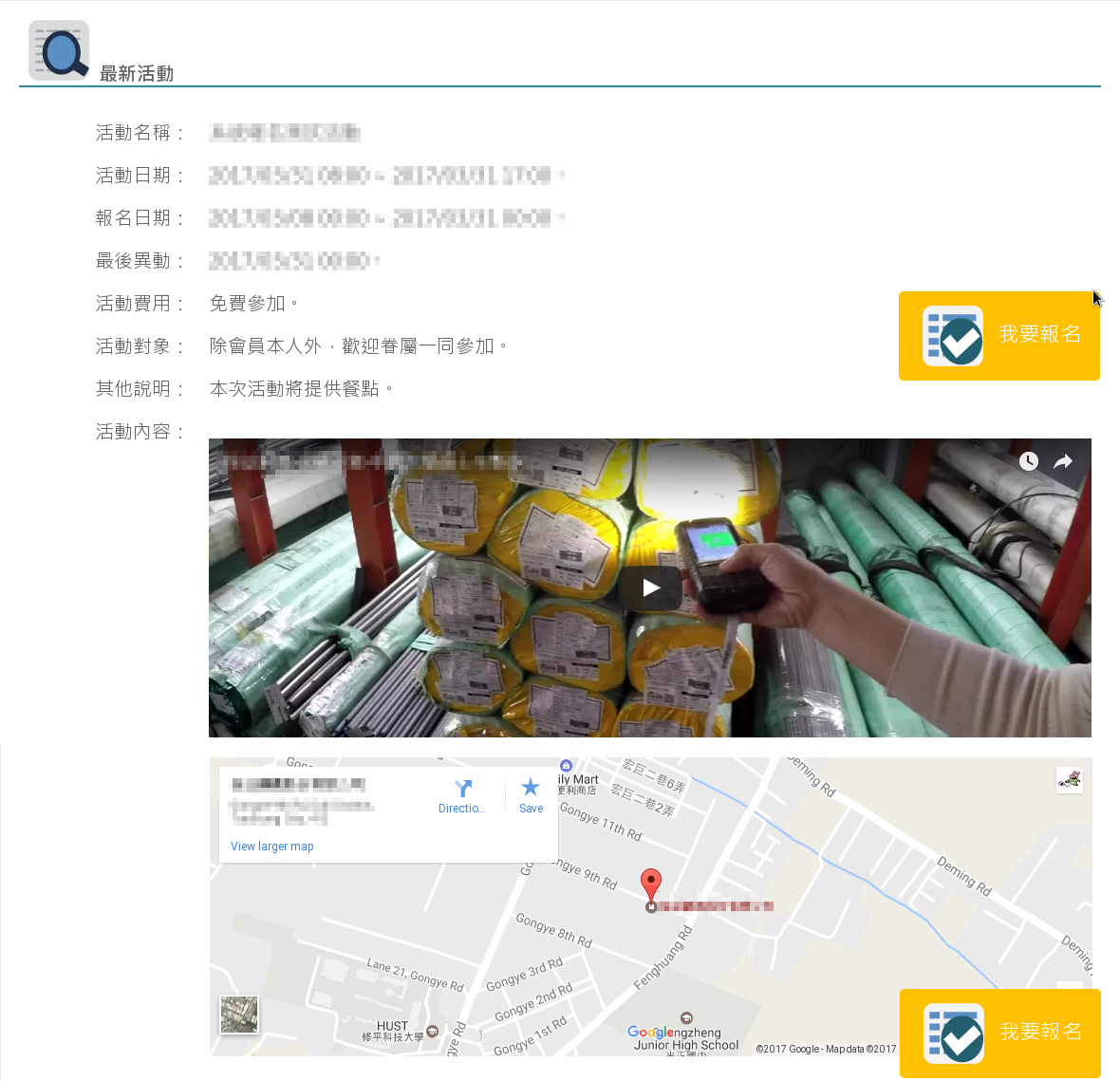This screenshot has height=1081, width=1120.
Task: Click the text 免費參加
Action: [247, 304]
